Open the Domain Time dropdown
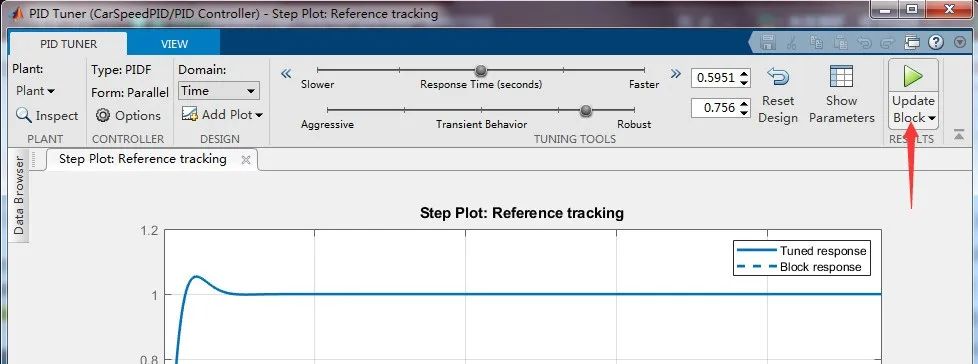Viewport: 978px width, 364px height. pyautogui.click(x=219, y=91)
